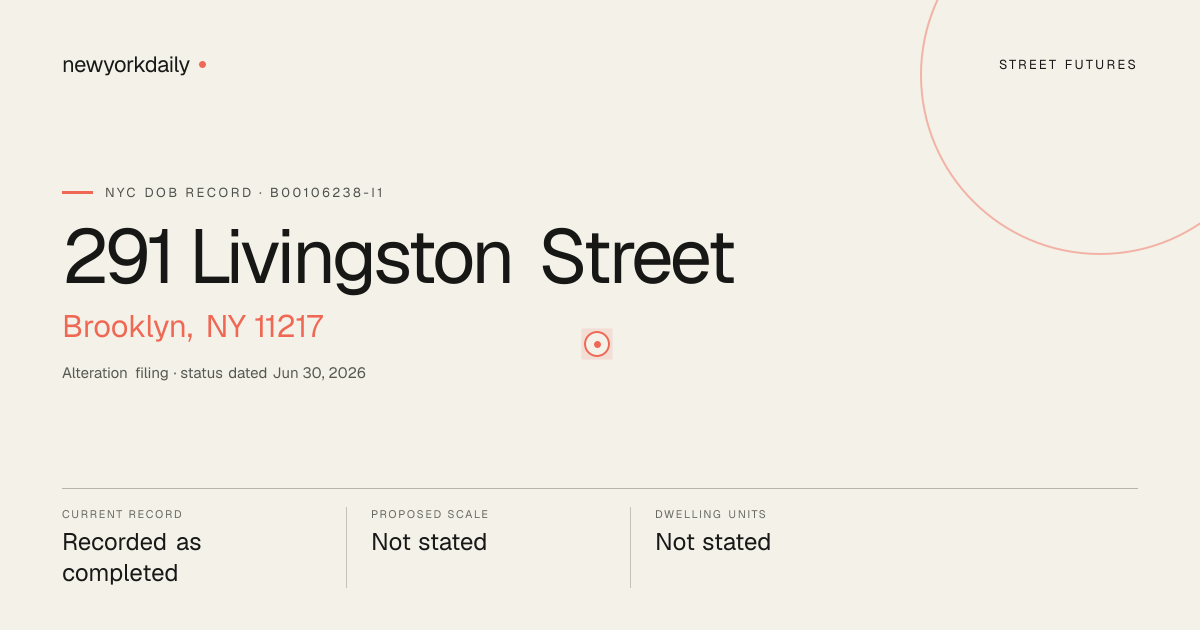Screen dimensions: 1200x630
Task: Click the horizontal divider above the stats
Action: tap(600, 488)
